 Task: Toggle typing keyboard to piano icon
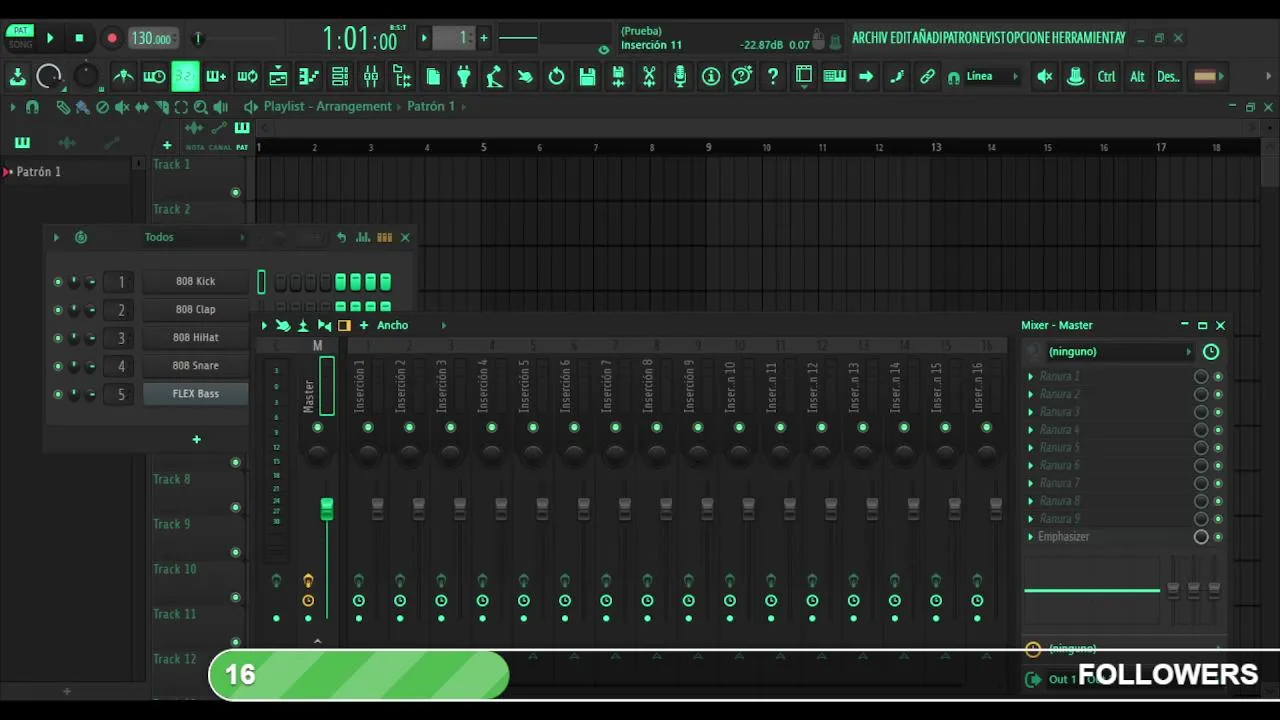coord(835,76)
